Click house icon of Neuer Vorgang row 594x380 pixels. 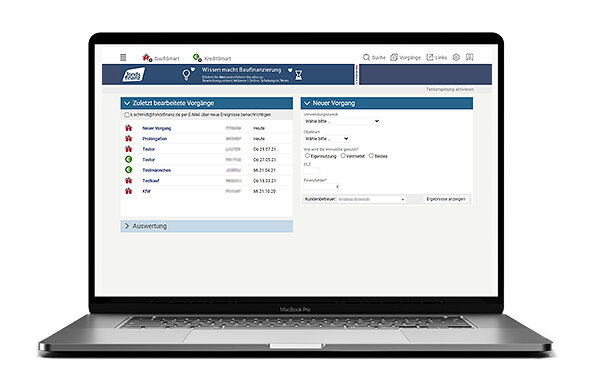(x=128, y=128)
